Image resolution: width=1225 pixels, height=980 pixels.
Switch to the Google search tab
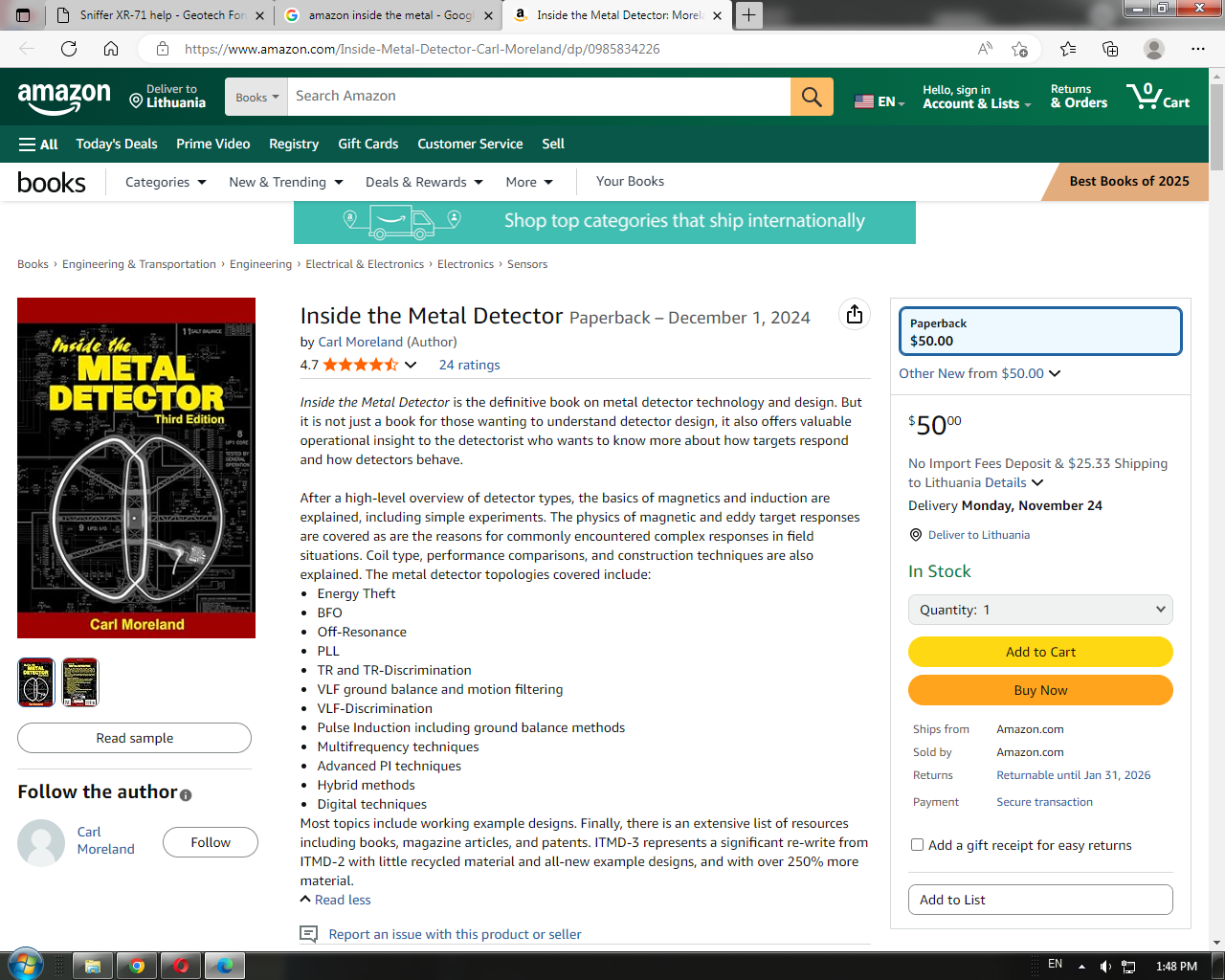coord(390,15)
